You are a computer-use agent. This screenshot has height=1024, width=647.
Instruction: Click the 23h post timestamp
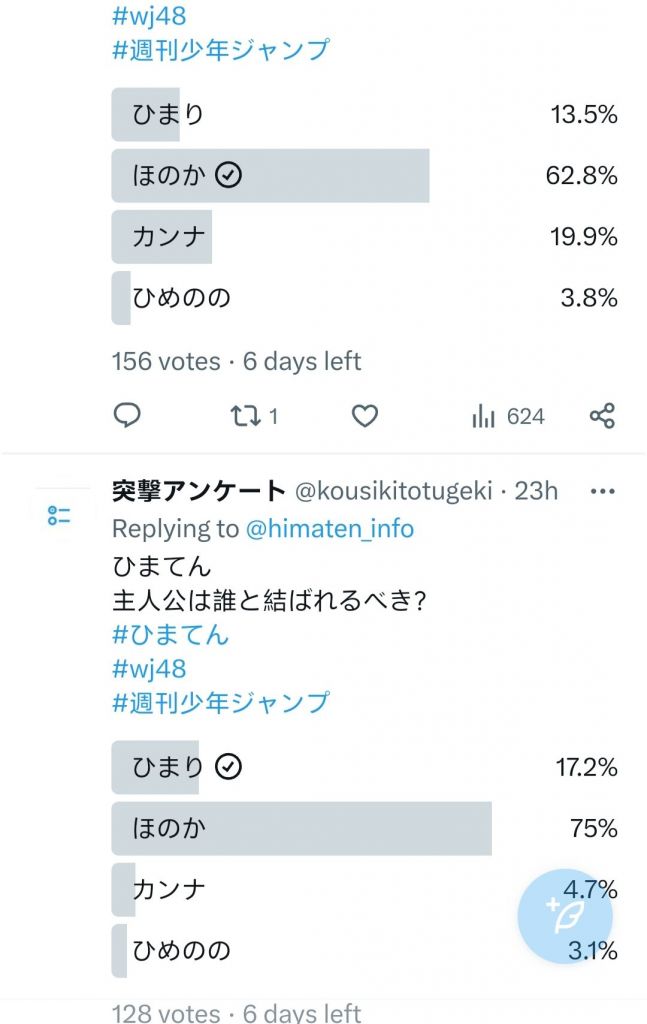pos(536,491)
